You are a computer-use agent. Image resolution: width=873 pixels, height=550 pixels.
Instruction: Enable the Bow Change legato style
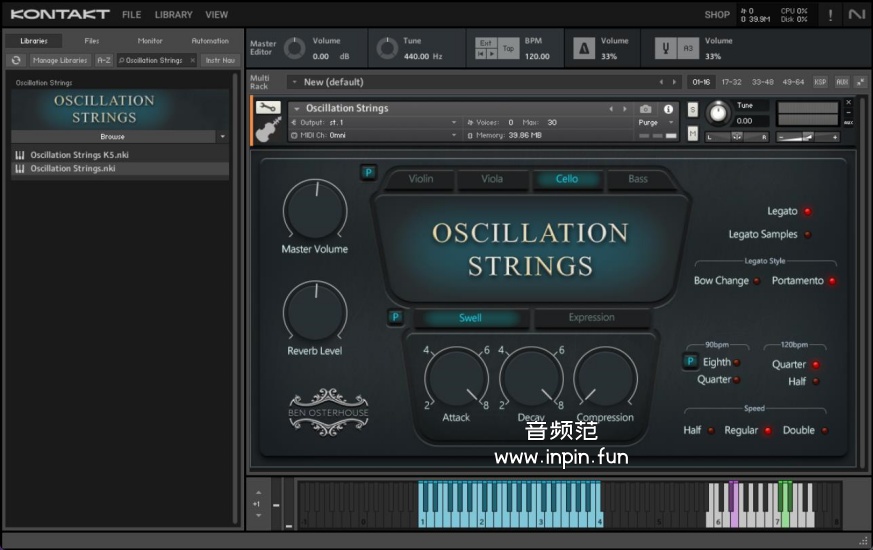pyautogui.click(x=757, y=282)
